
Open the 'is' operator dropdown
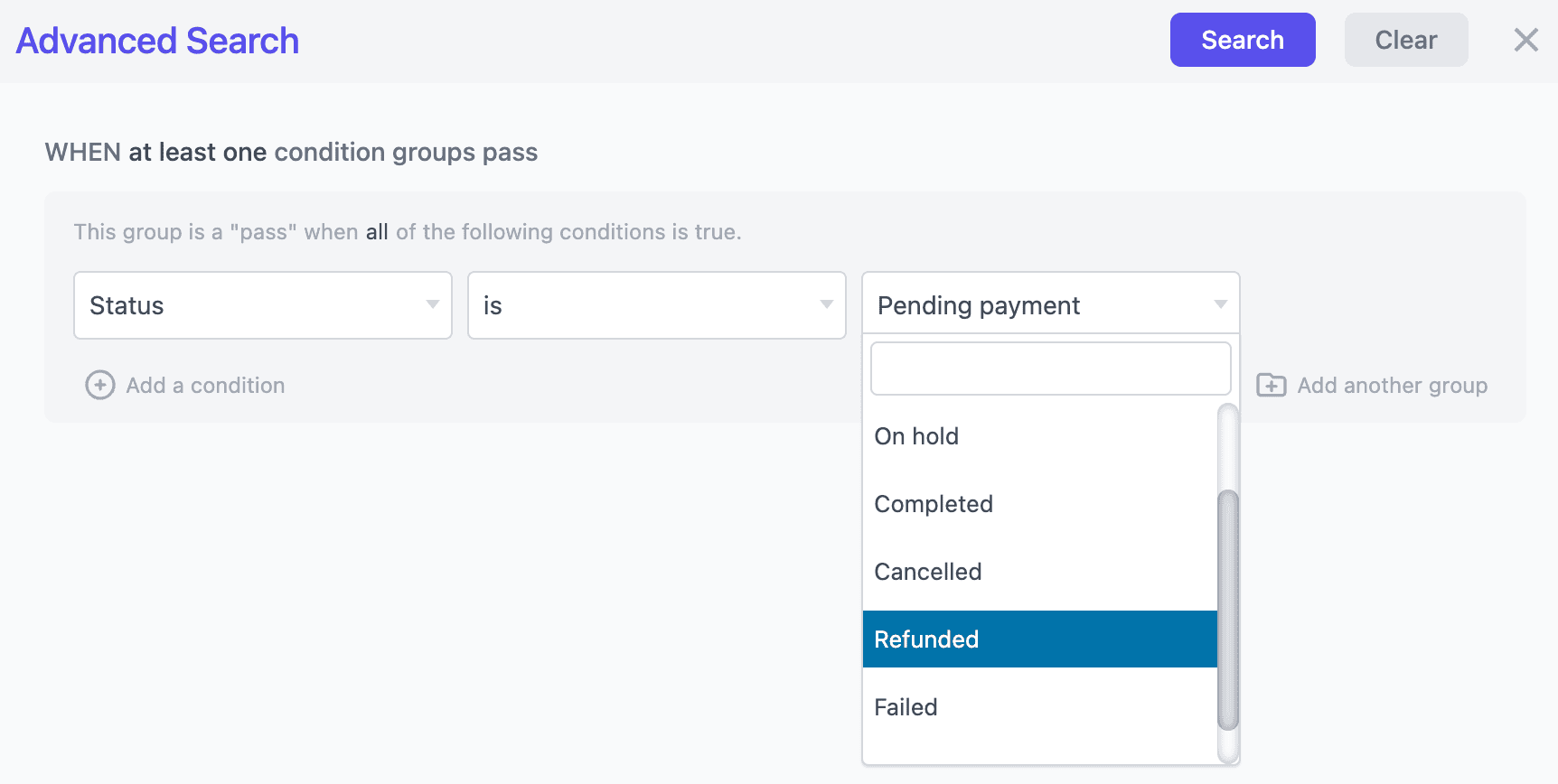657,305
